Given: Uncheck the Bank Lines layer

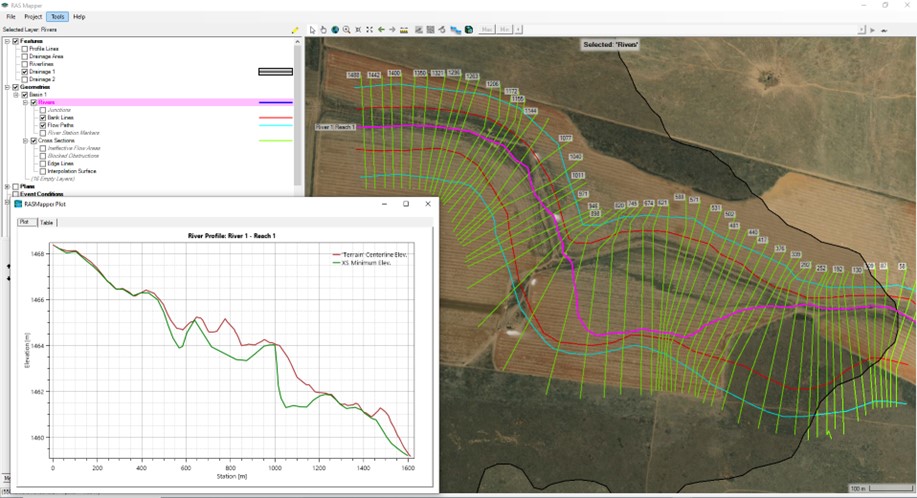Looking at the screenshot, I should [43, 117].
